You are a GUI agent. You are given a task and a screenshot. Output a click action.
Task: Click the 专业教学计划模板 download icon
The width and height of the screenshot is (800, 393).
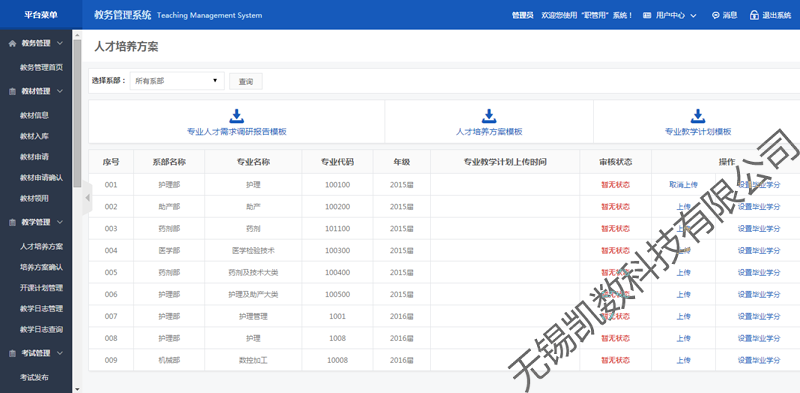point(698,116)
